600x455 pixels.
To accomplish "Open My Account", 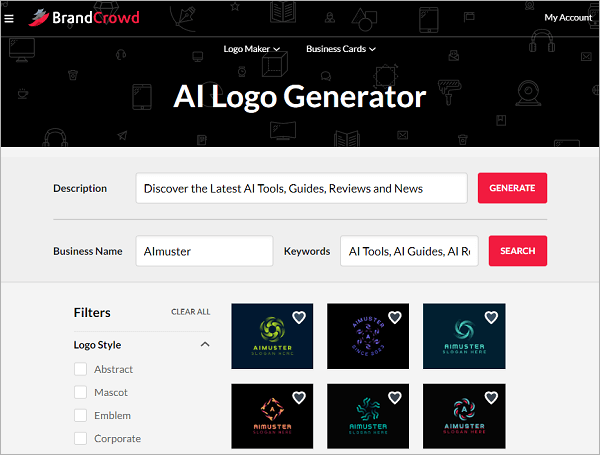I will coord(568,18).
